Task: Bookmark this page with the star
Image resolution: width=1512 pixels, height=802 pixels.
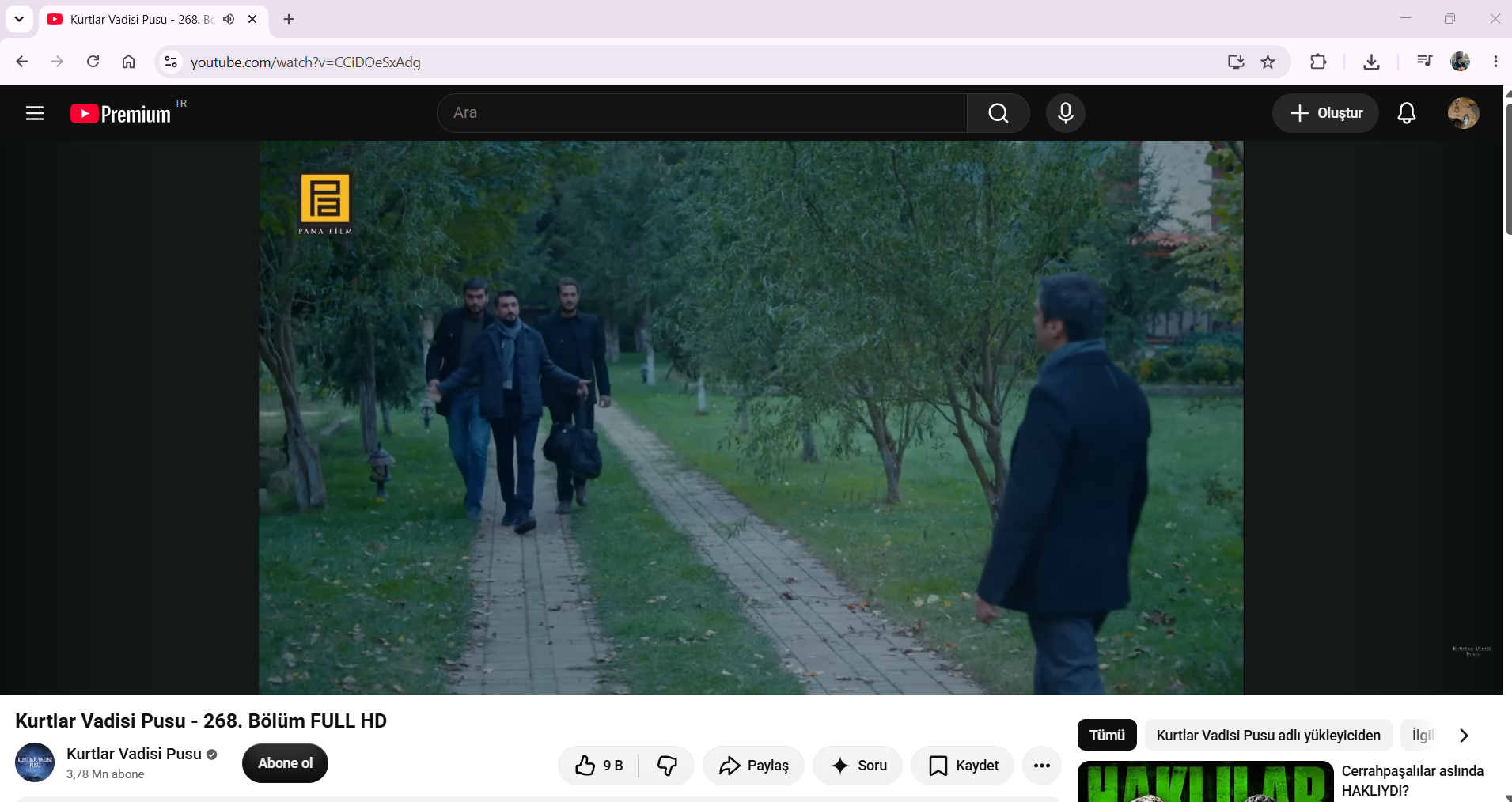Action: coord(1268,62)
